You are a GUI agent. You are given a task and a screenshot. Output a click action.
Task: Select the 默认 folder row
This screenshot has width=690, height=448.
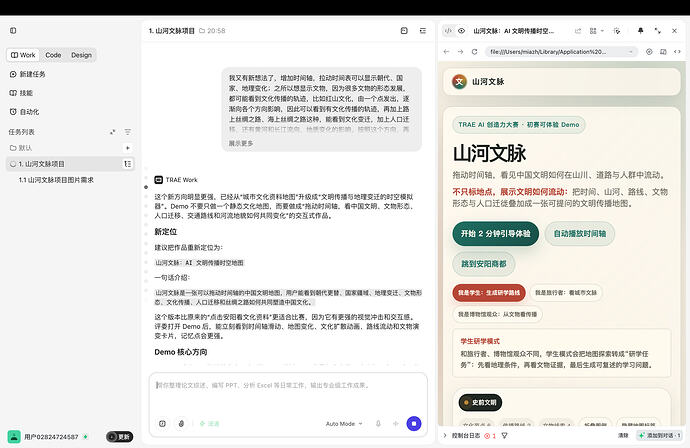click(x=70, y=148)
